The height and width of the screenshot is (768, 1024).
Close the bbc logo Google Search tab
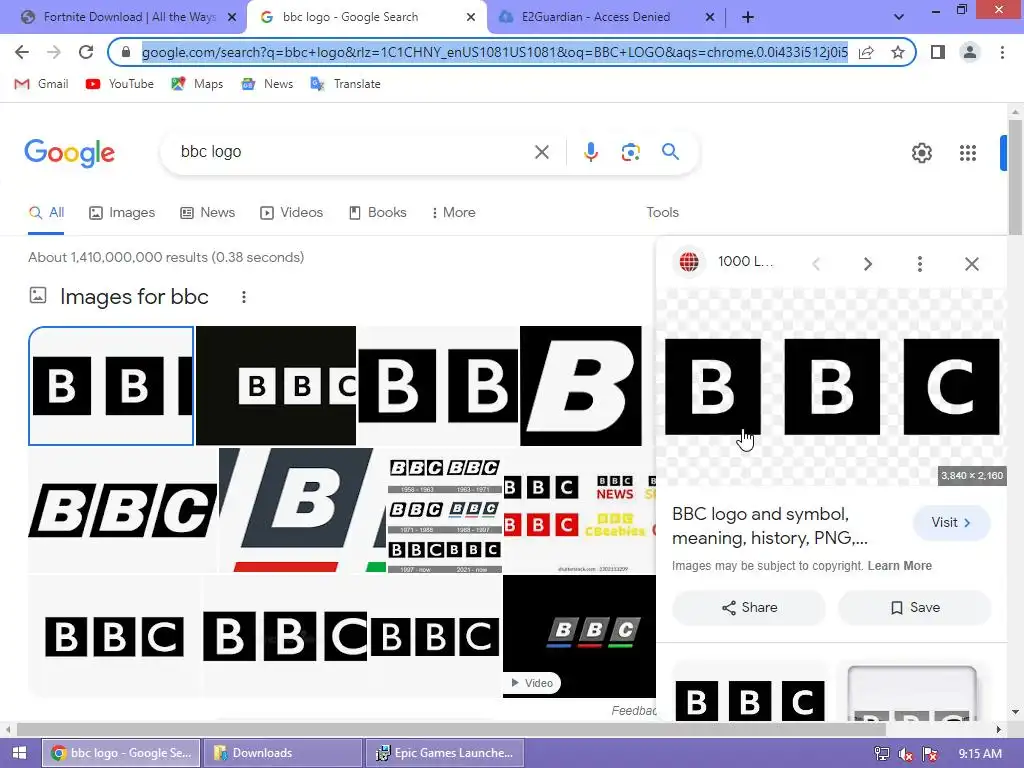pyautogui.click(x=471, y=17)
